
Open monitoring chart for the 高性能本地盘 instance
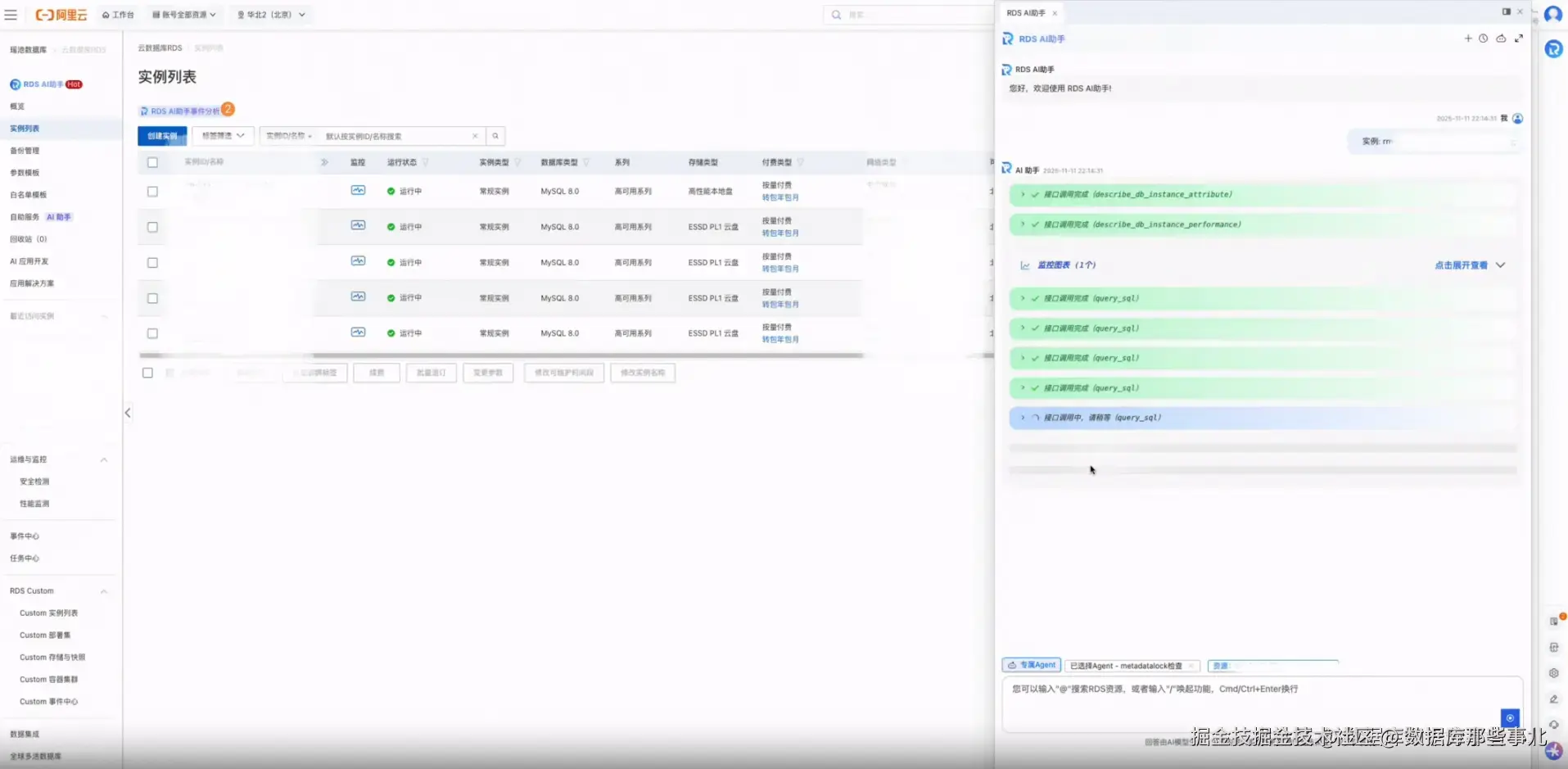tap(358, 190)
